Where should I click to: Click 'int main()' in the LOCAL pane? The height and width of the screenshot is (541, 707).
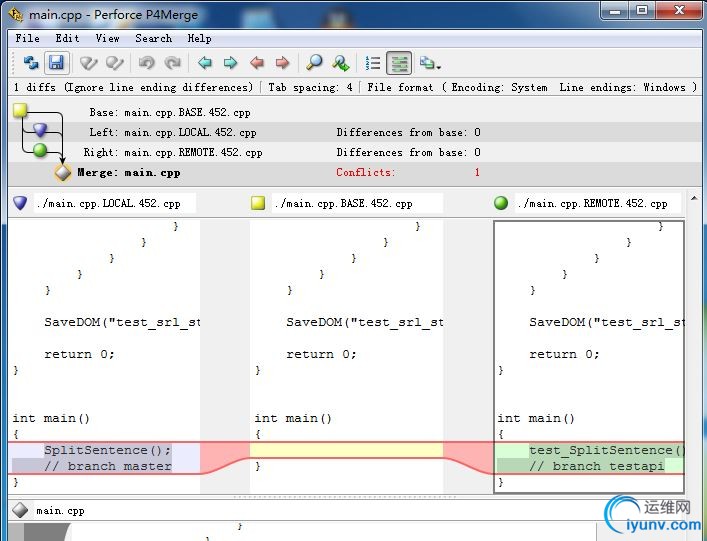coord(51,418)
